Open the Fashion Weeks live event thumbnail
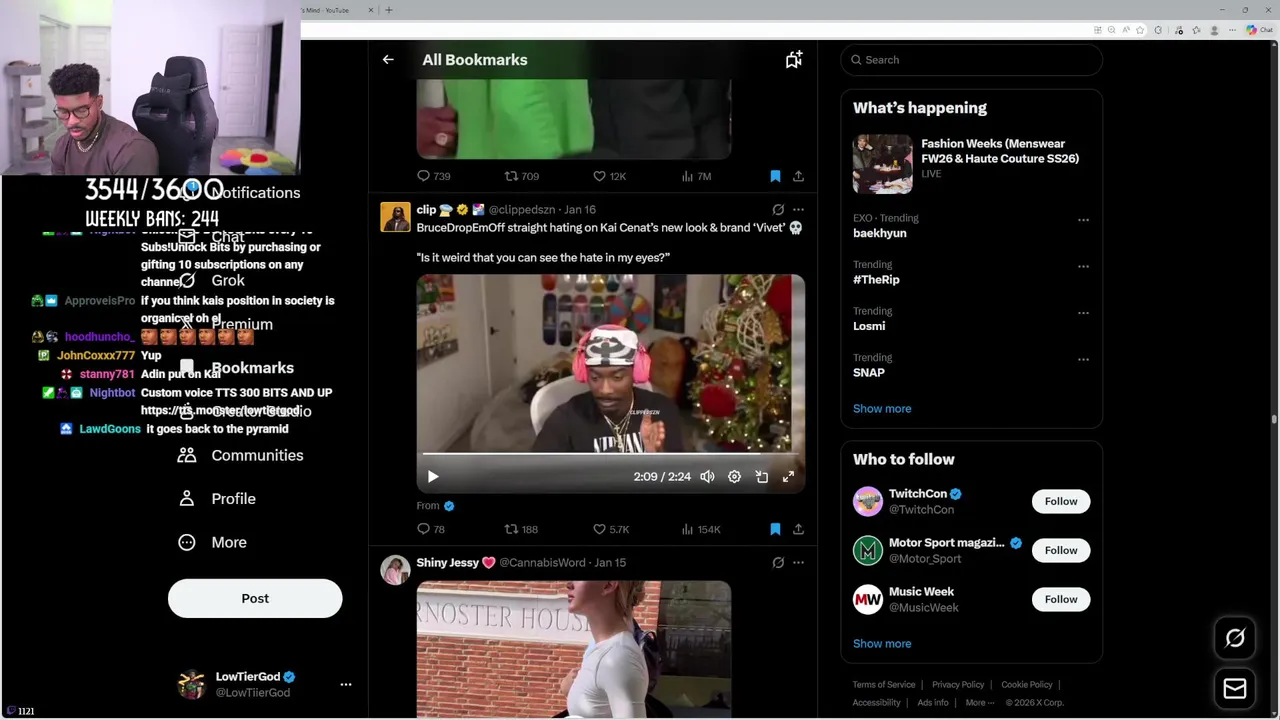This screenshot has height=720, width=1280. tap(883, 163)
